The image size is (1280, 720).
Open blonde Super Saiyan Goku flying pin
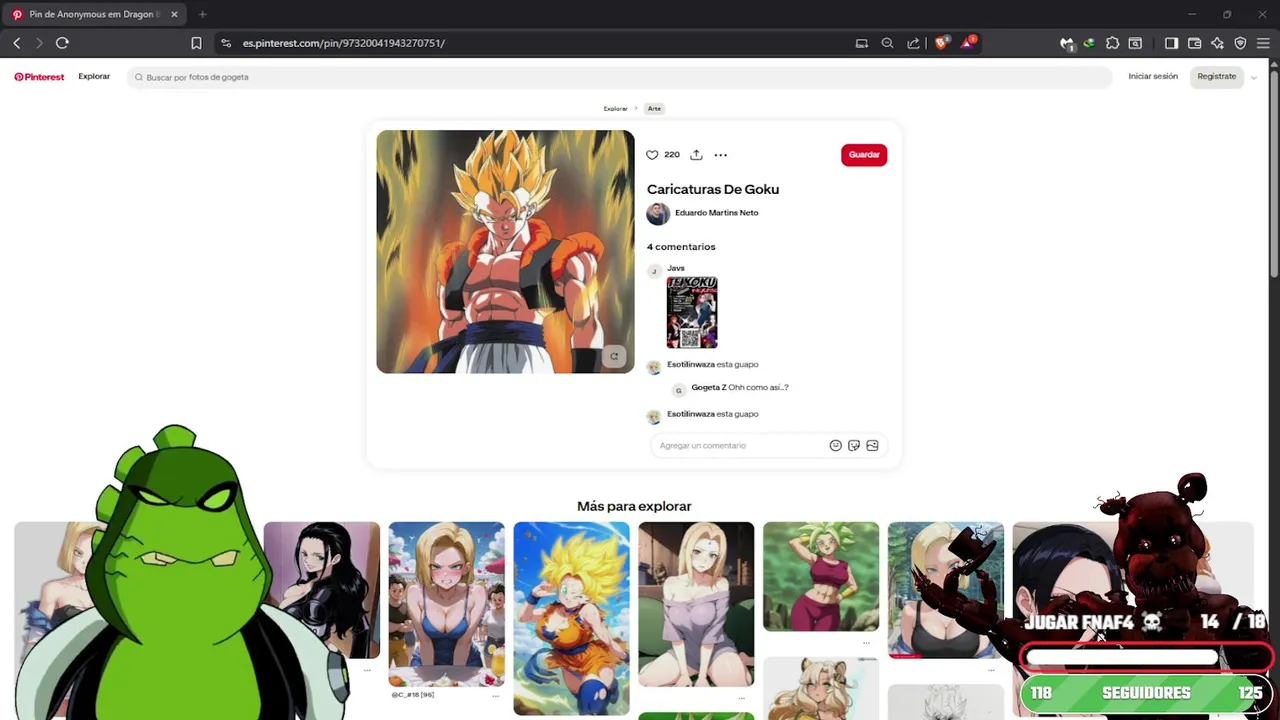pyautogui.click(x=571, y=618)
